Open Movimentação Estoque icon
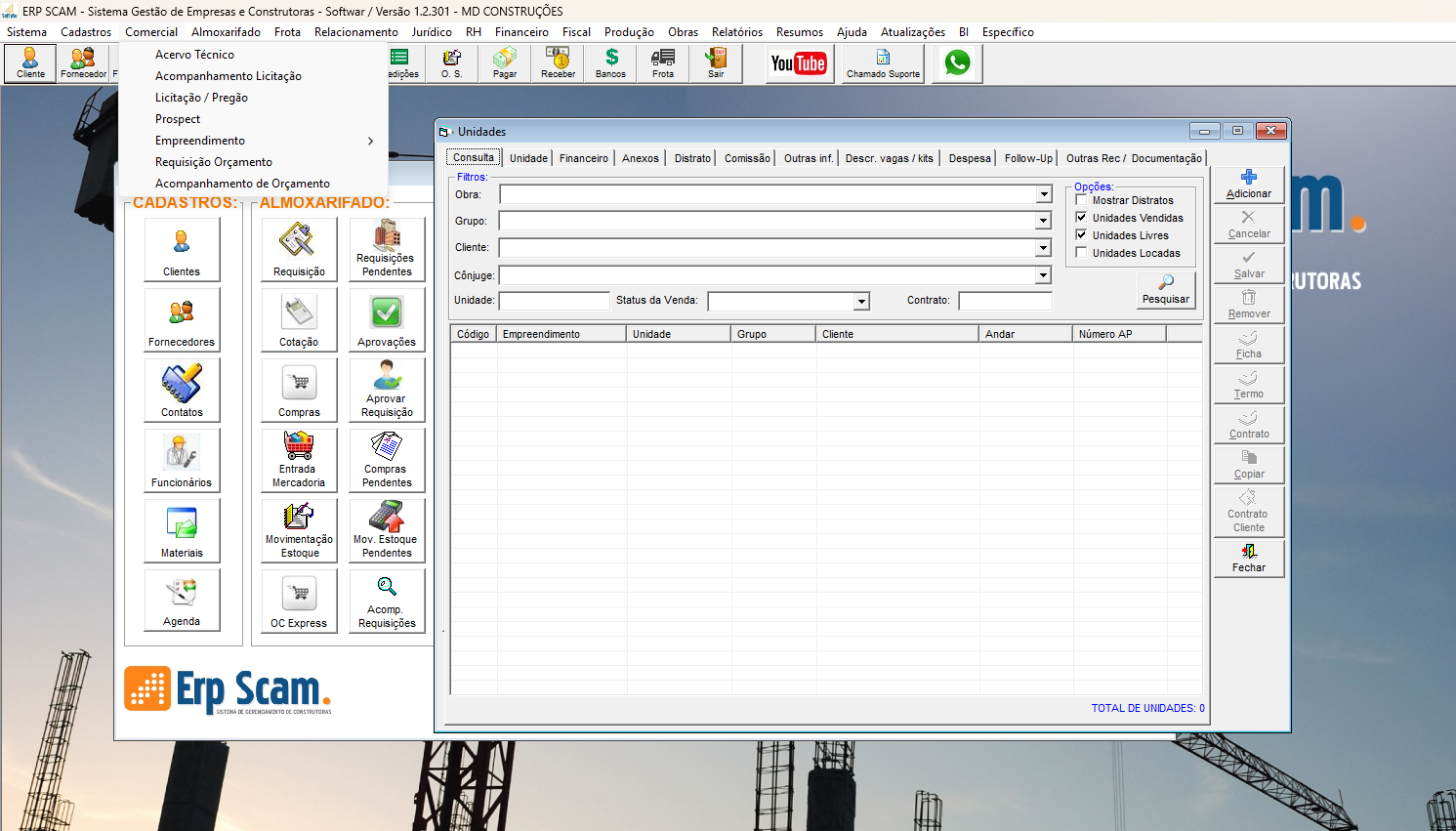The height and width of the screenshot is (831, 1456). pos(299,531)
